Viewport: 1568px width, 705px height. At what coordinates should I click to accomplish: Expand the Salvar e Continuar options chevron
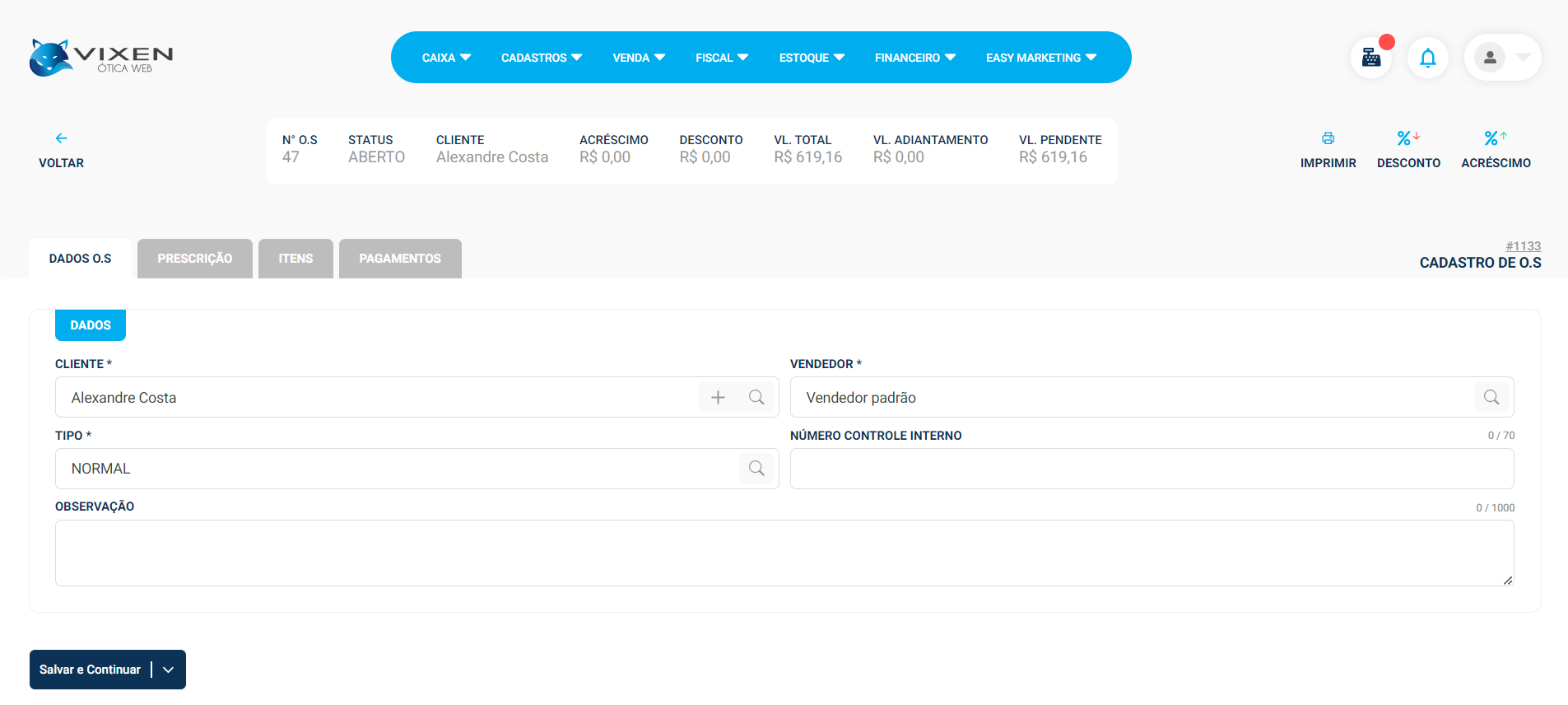pyautogui.click(x=169, y=670)
